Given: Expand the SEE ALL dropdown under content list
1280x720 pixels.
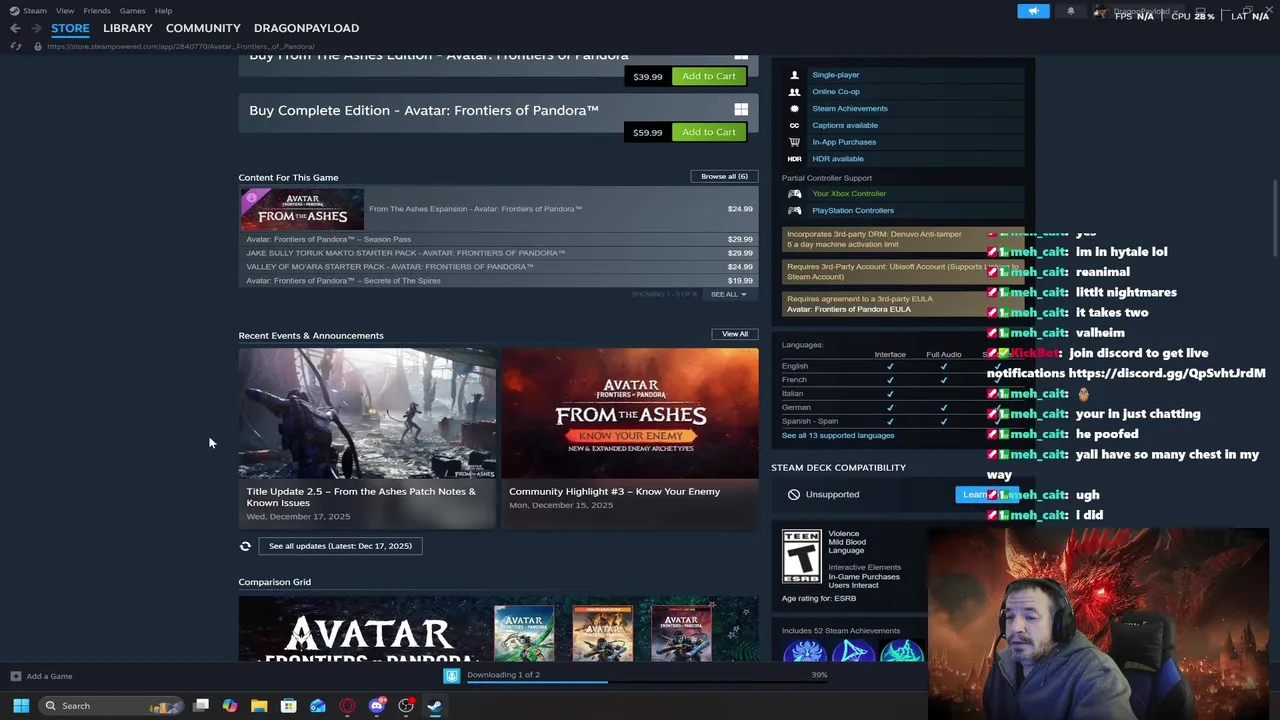Looking at the screenshot, I should pos(728,294).
